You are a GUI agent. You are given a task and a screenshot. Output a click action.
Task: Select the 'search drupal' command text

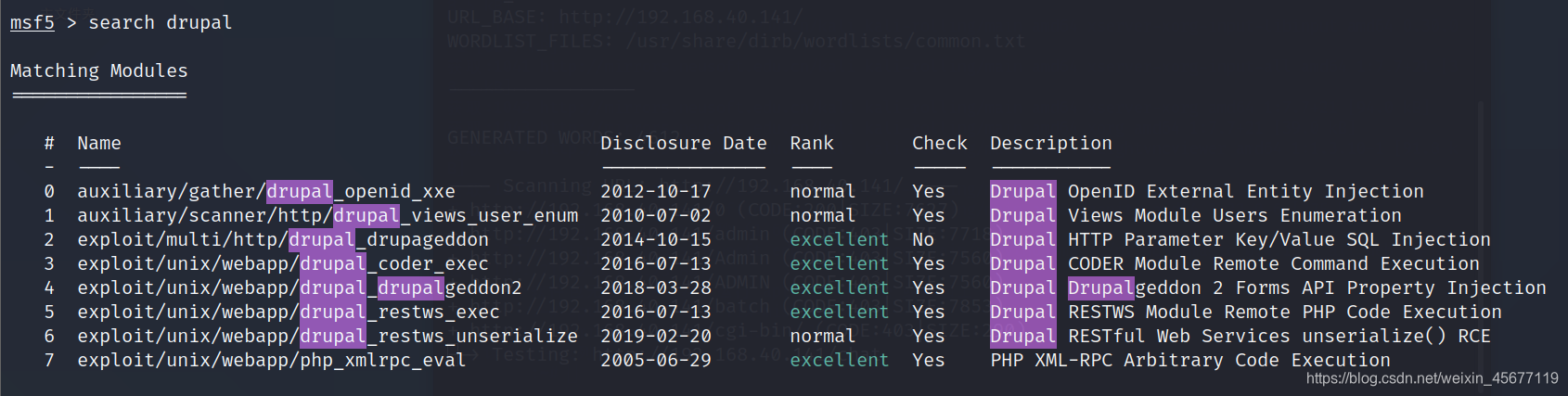(161, 22)
